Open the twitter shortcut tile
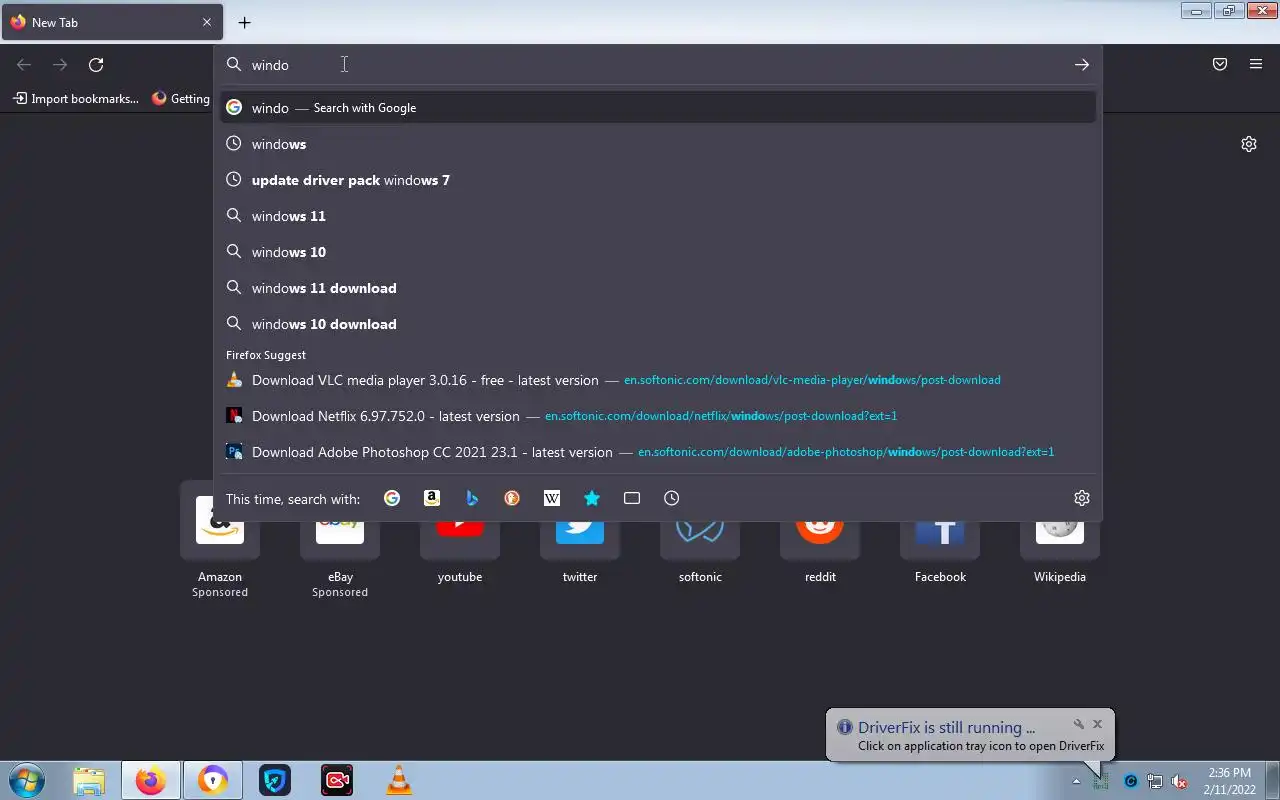The image size is (1280, 800). click(x=580, y=540)
